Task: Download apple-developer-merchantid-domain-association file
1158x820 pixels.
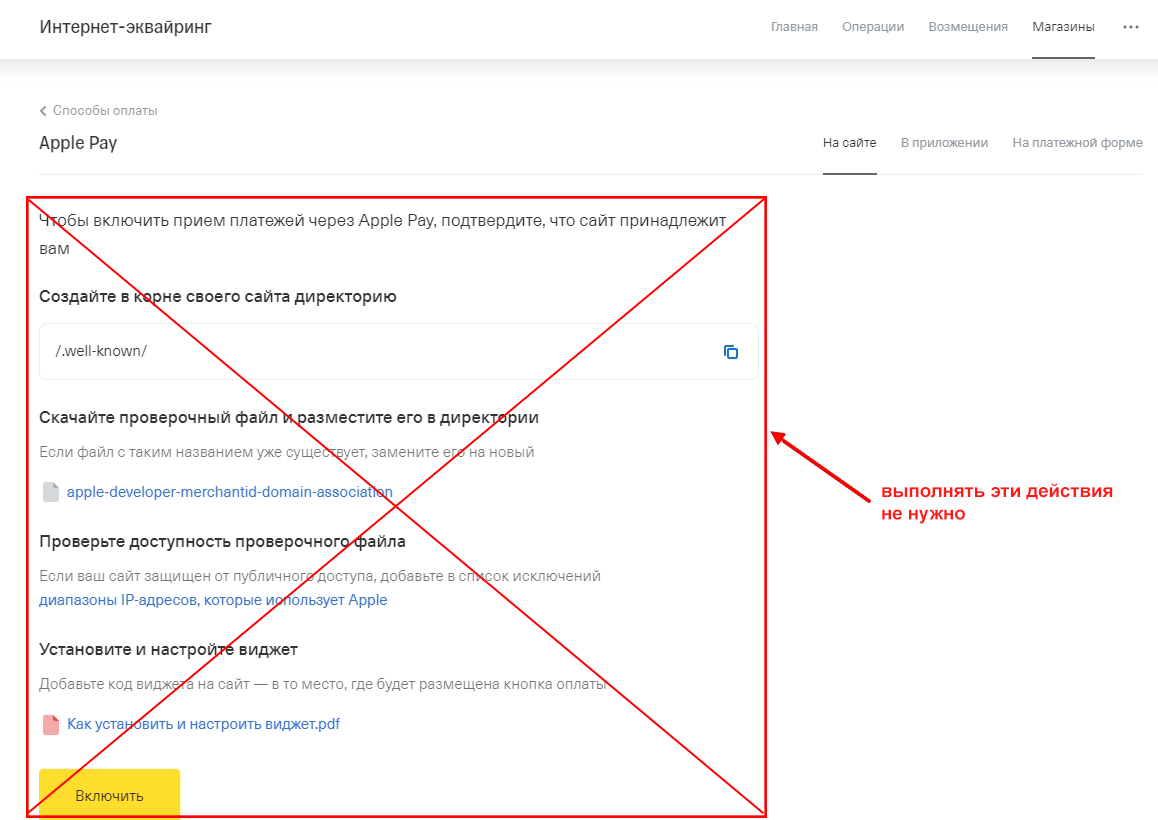Action: click(x=229, y=492)
